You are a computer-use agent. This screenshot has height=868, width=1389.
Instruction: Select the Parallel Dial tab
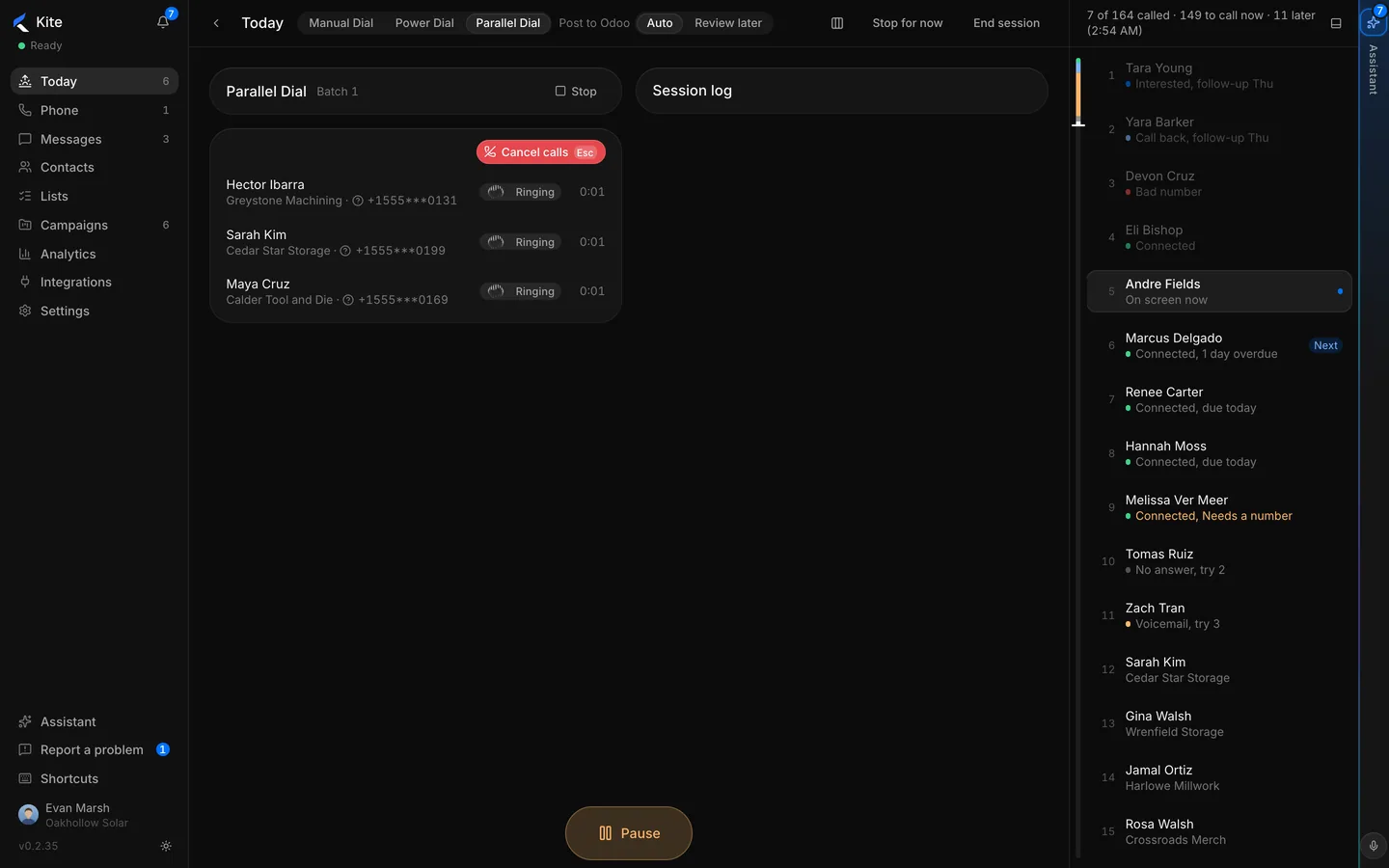[508, 23]
